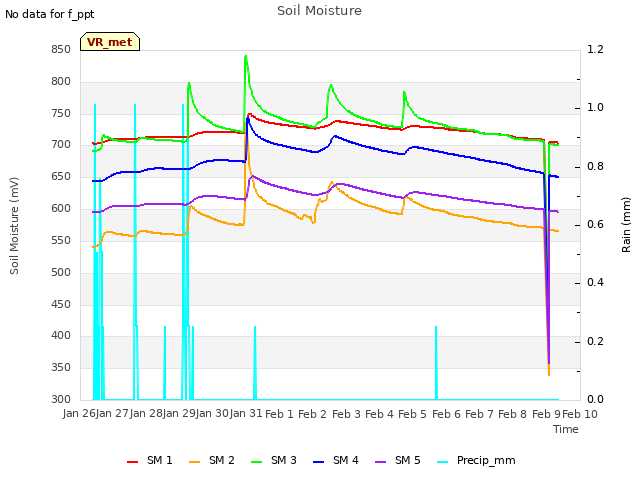Image resolution: width=640 pixels, height=480 pixels.
Task: Click the VR_met annotation label
Action: 110,42
